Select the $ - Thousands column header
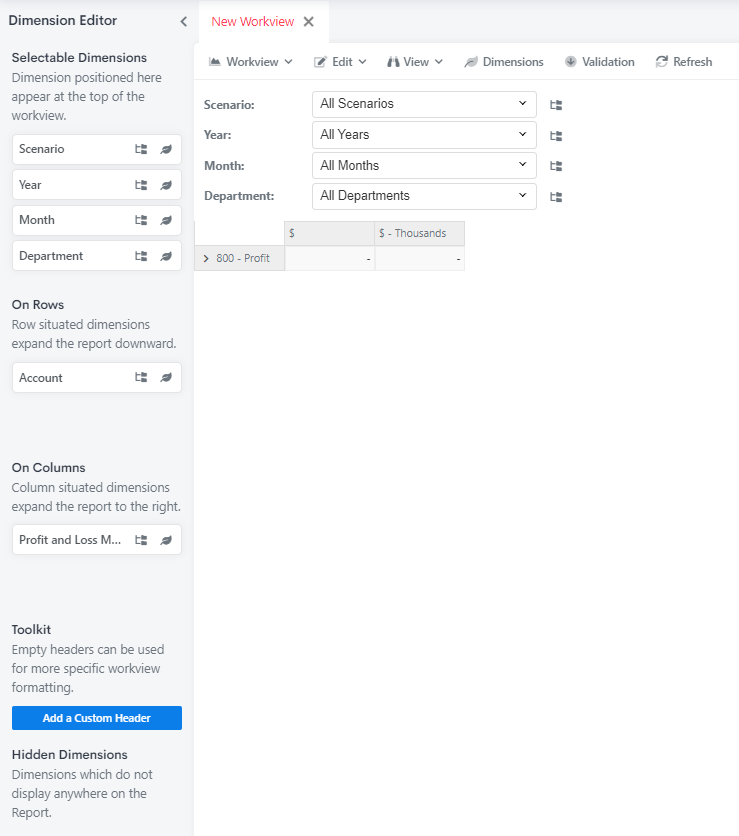The height and width of the screenshot is (836, 739). point(419,233)
